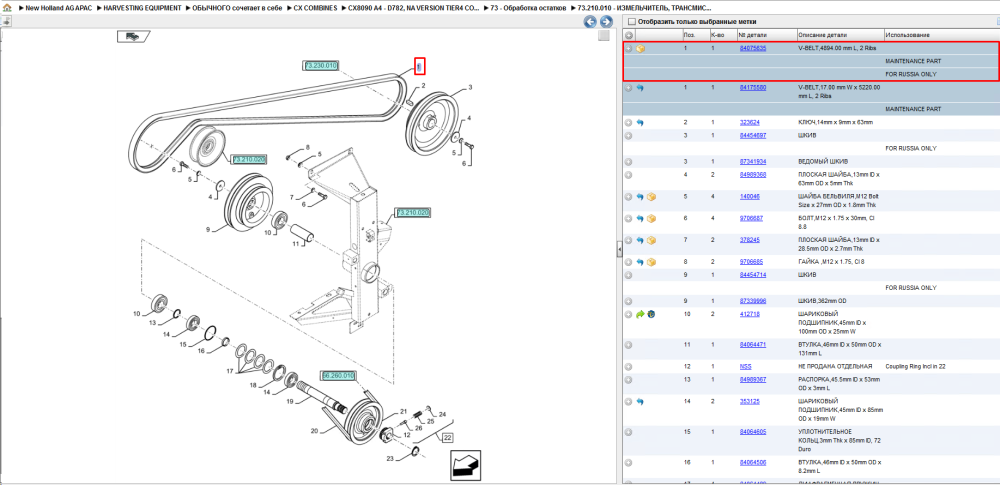Click callout number 19 near the shaft
This screenshot has height=485, width=1000.
pyautogui.click(x=289, y=401)
